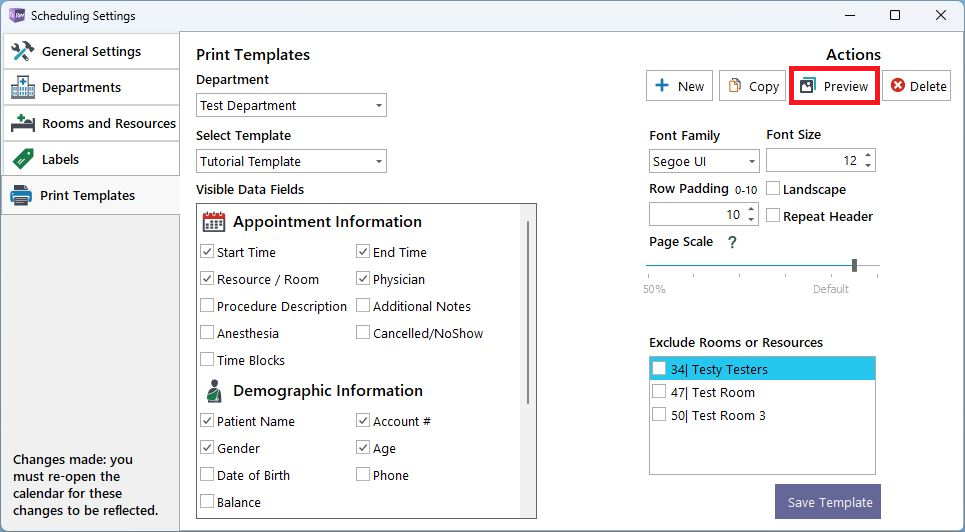Click the General Settings wrench icon
Viewport: 965px width, 532px height.
[x=23, y=51]
